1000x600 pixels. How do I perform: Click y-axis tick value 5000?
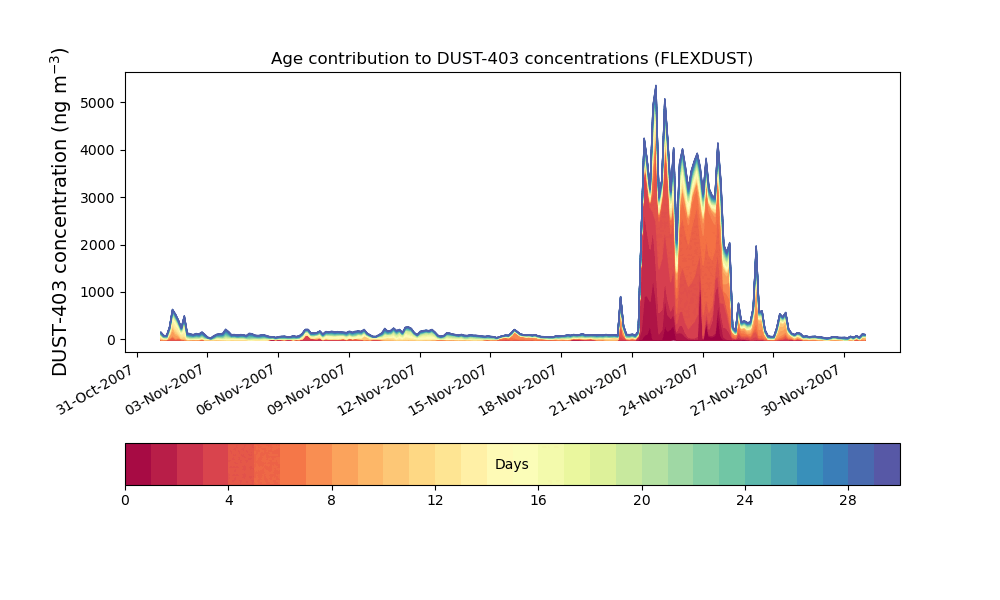pos(98,103)
